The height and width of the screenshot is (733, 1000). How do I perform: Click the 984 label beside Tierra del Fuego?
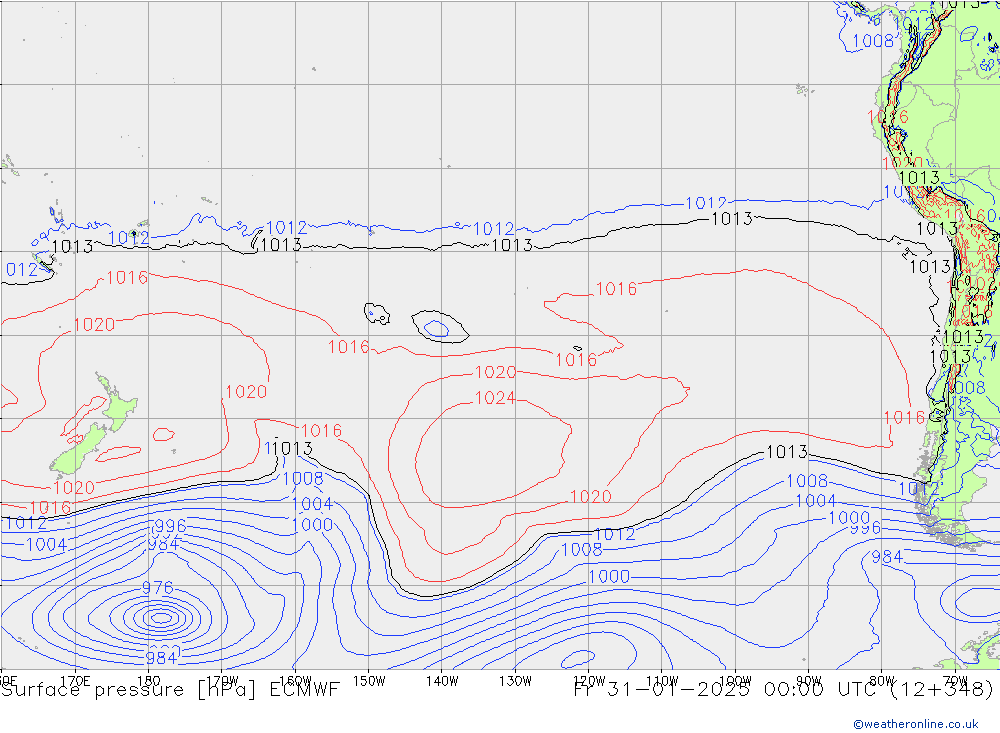click(x=887, y=557)
